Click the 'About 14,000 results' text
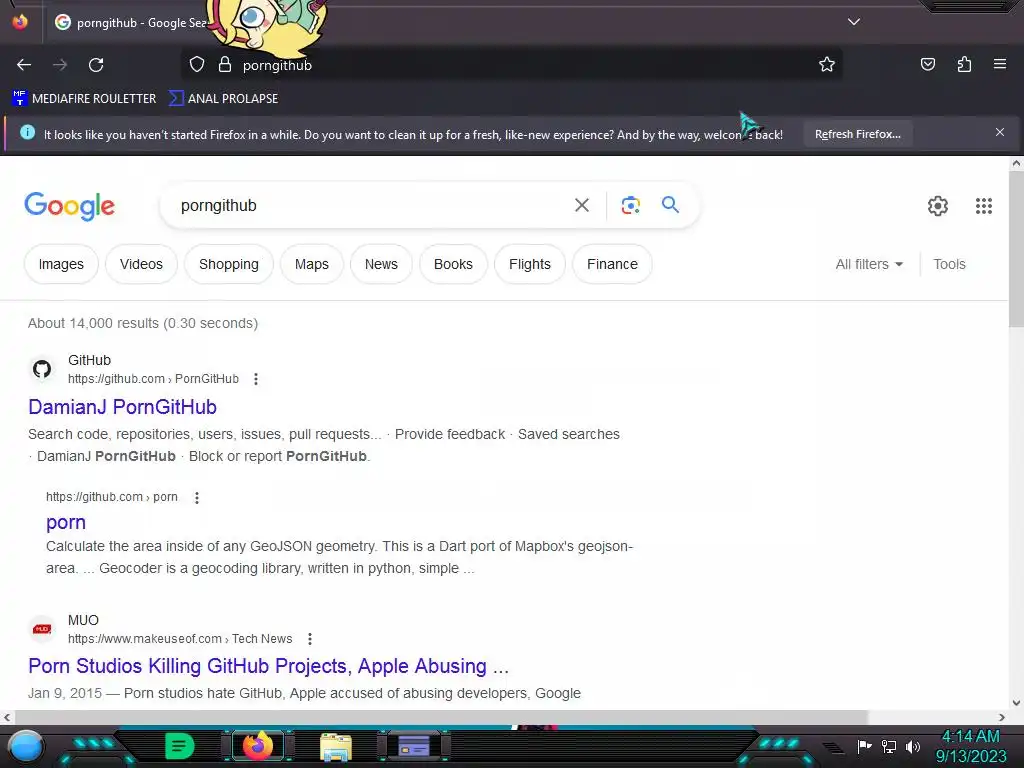This screenshot has width=1024, height=768. pyautogui.click(x=143, y=323)
